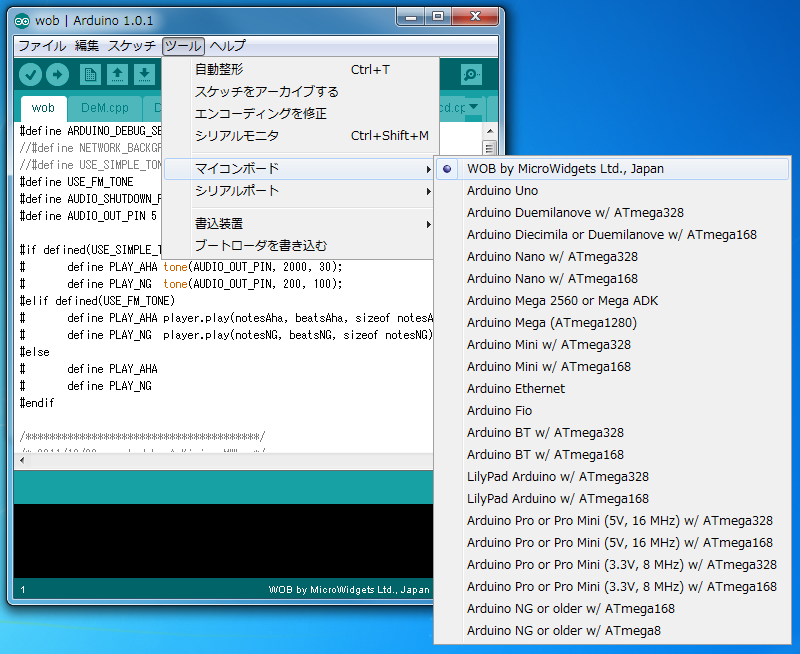800x654 pixels.
Task: Select LilyPad Arduino w/ ATmega328 board
Action: [612, 476]
